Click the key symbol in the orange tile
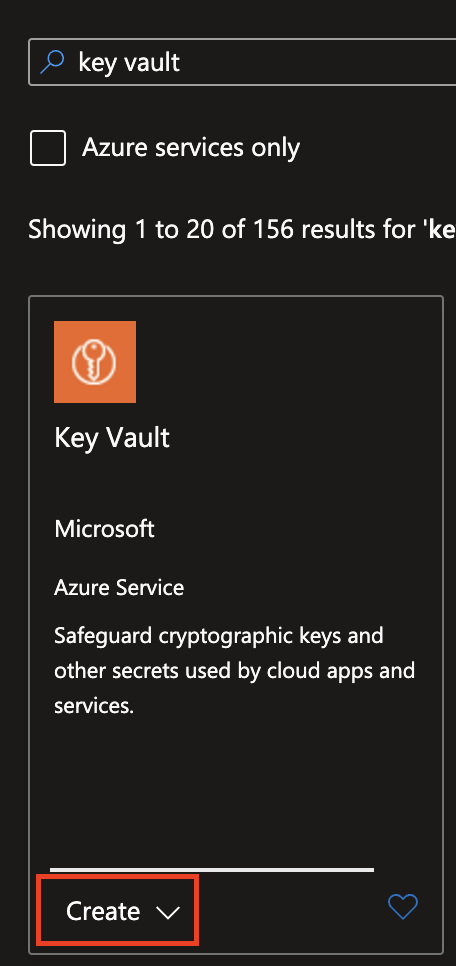The height and width of the screenshot is (966, 456). coord(94,362)
